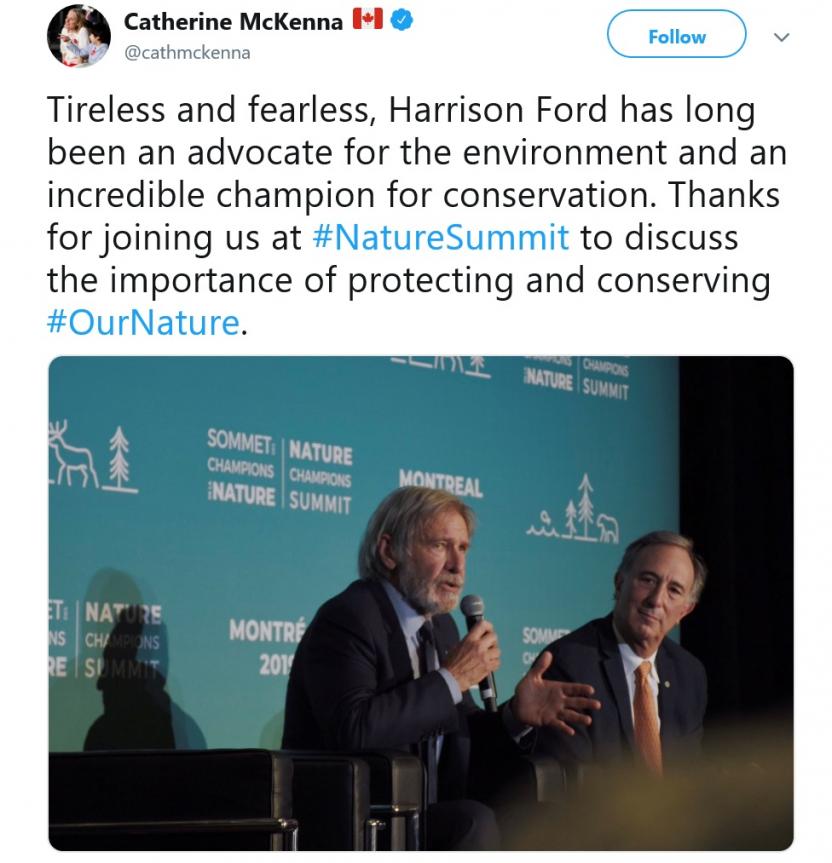The width and height of the screenshot is (832, 863).
Task: Open the #NatureSummit hashtag
Action: (441, 238)
